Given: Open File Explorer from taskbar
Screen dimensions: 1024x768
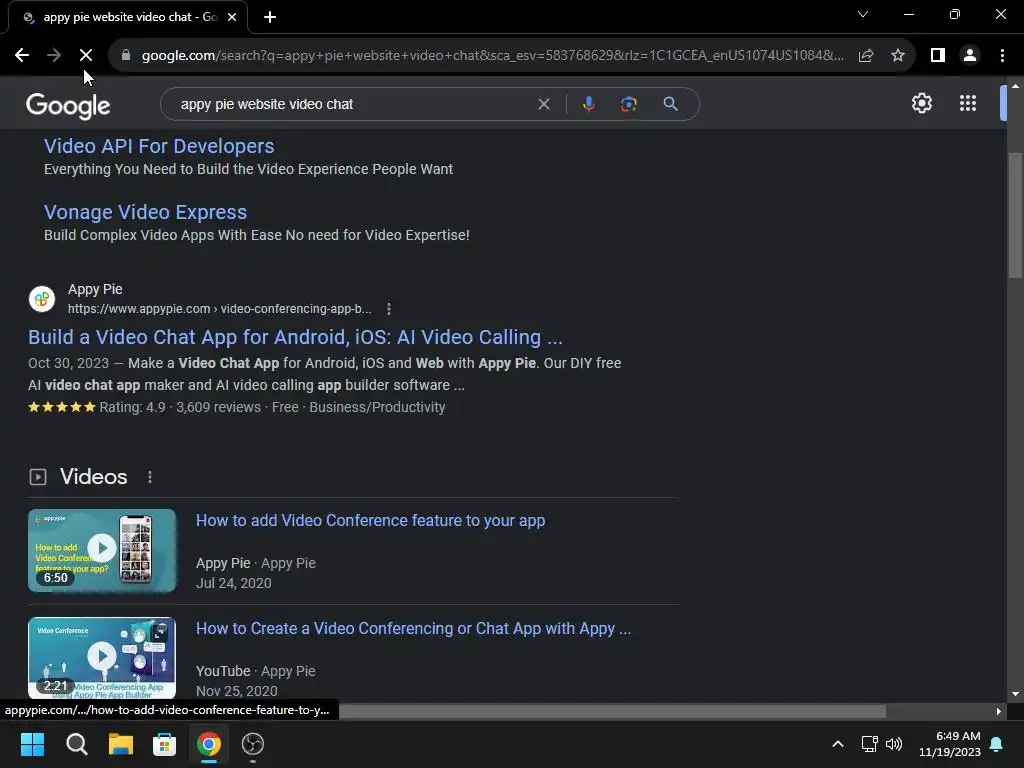Looking at the screenshot, I should coord(121,744).
